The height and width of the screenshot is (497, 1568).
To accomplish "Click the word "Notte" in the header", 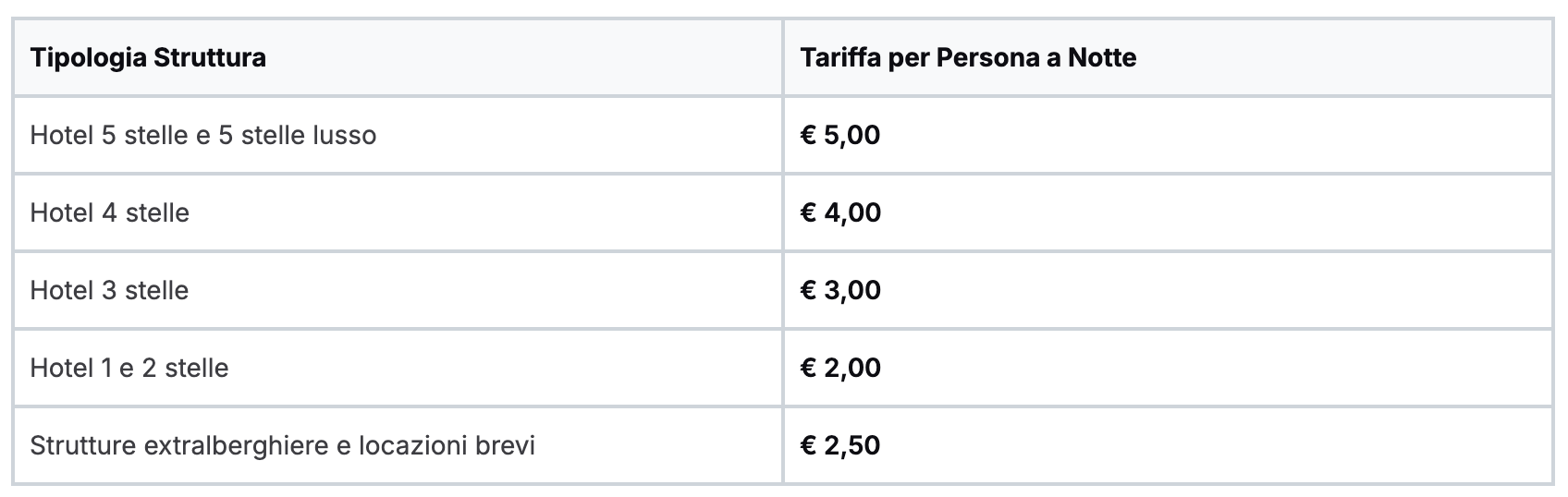I will click(x=1102, y=57).
